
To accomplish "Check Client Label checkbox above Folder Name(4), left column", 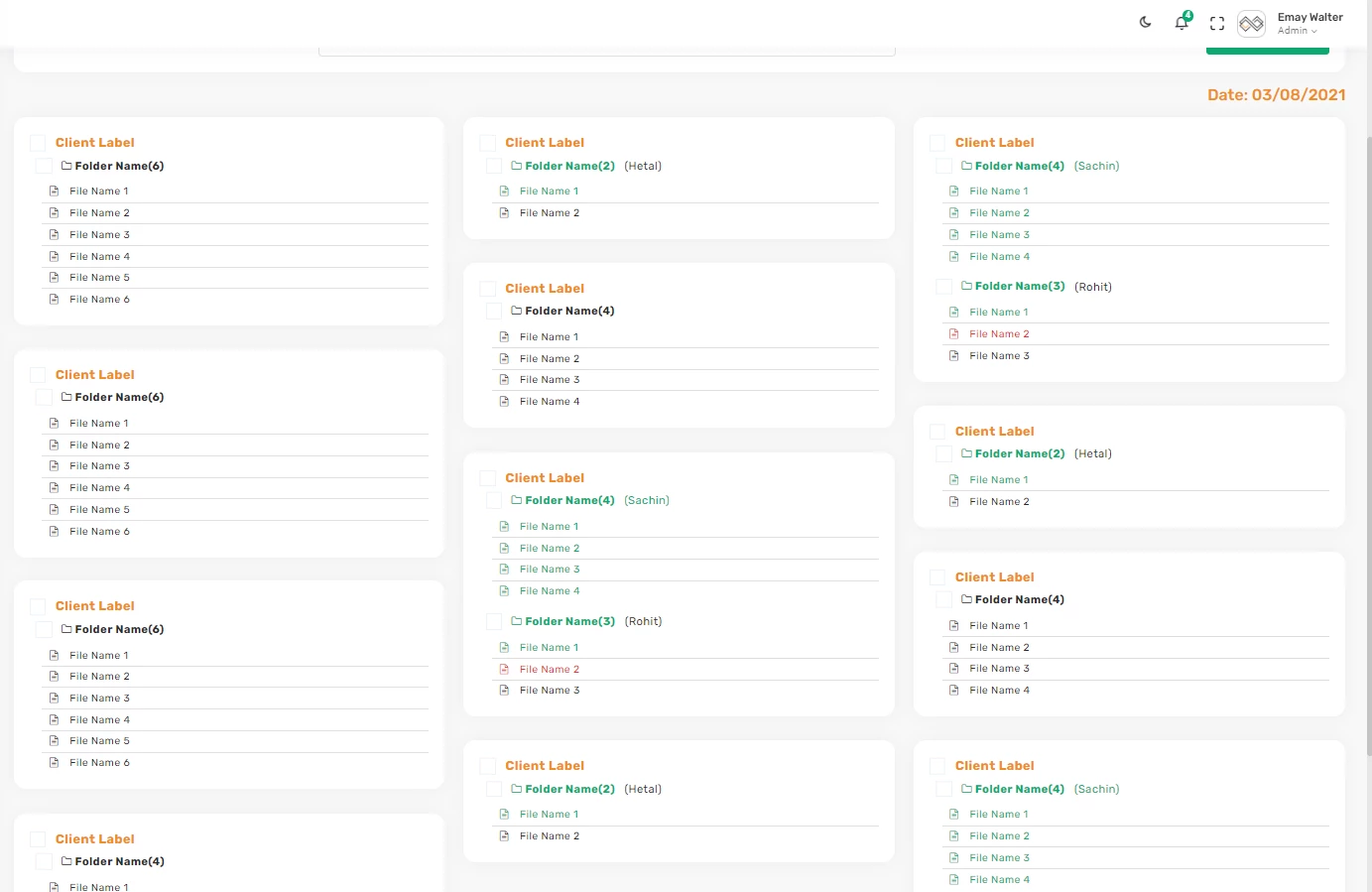I will [x=38, y=839].
